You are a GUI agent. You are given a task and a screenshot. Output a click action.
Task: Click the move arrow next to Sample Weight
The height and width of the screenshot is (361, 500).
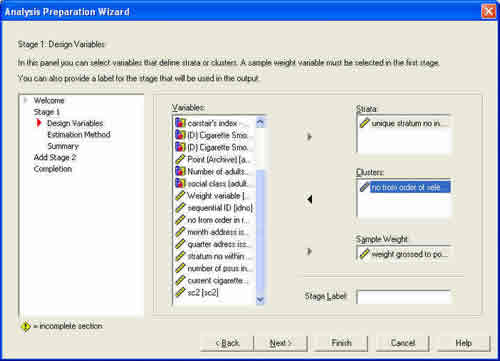coord(309,251)
